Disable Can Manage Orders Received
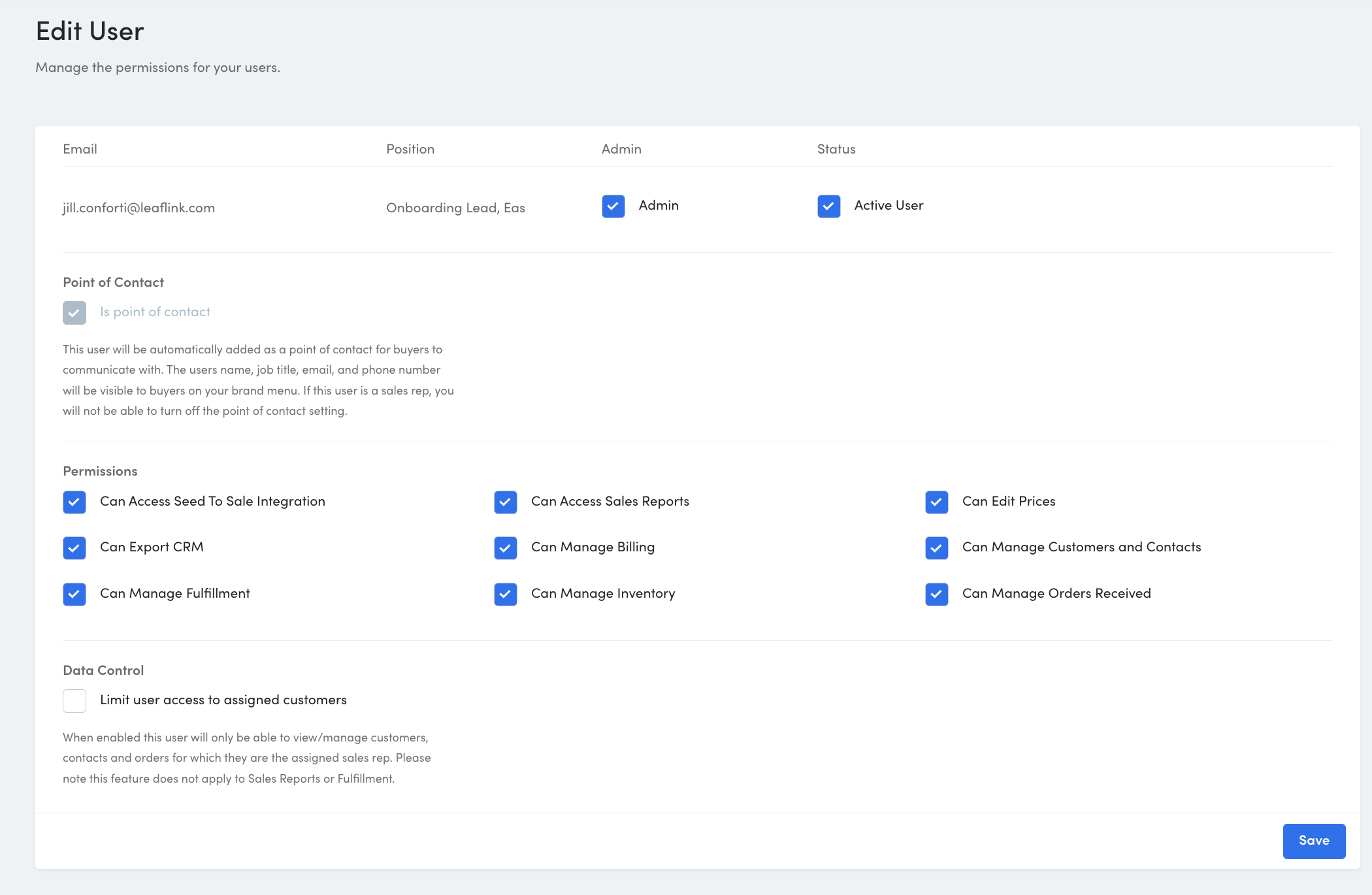1372x895 pixels. 937,594
